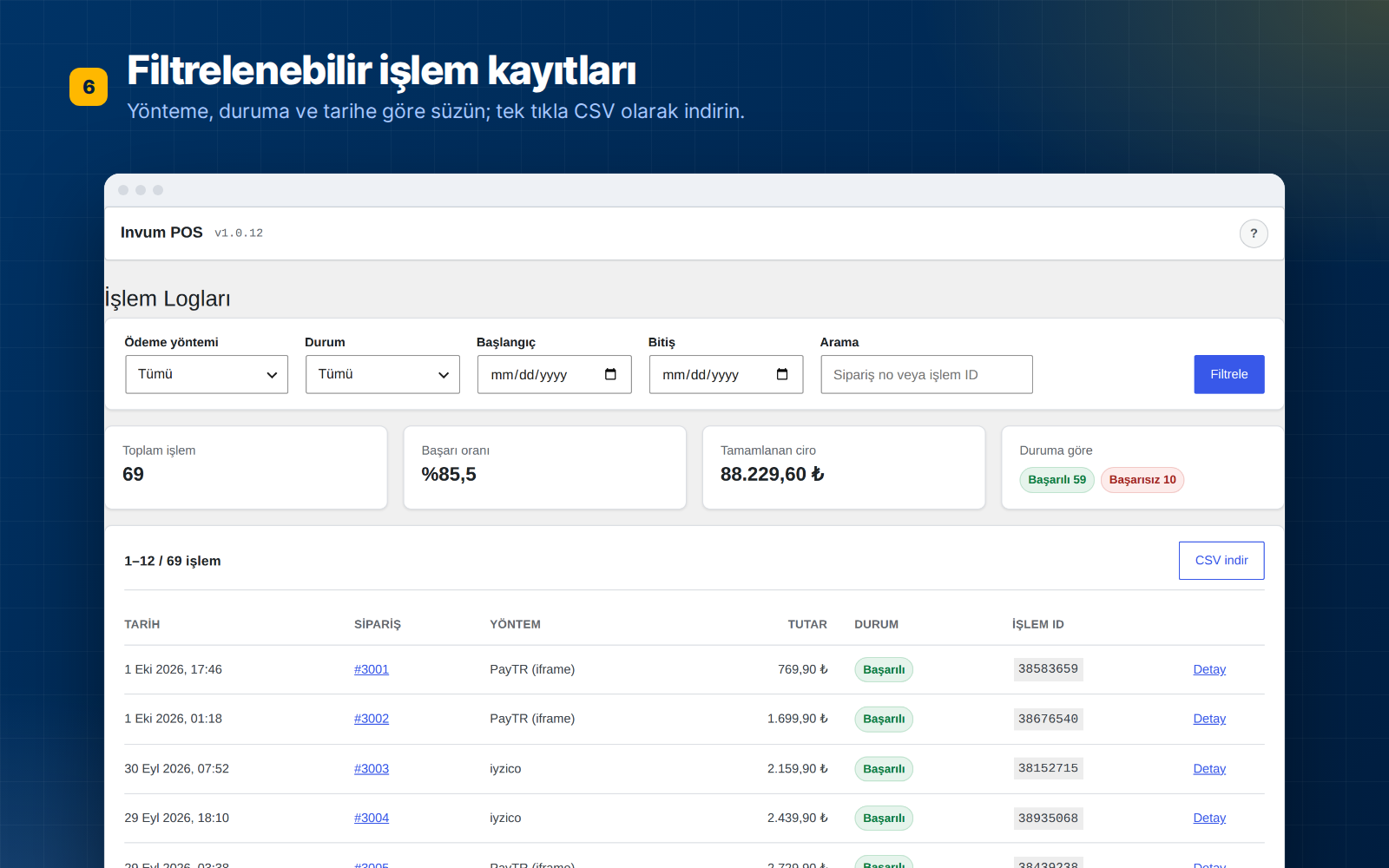Click the amount 1.699,90 ₺
This screenshot has height=868, width=1389.
[798, 719]
